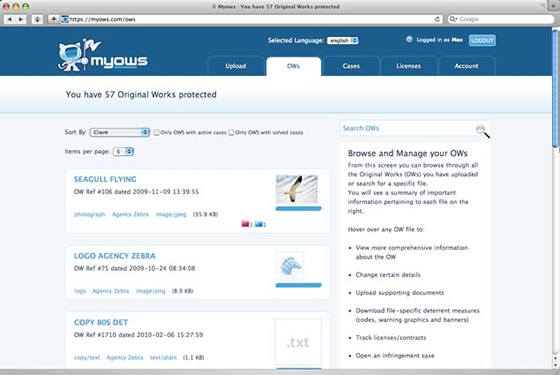Click the page vertical scrollbar
560x375 pixels.
[555, 89]
